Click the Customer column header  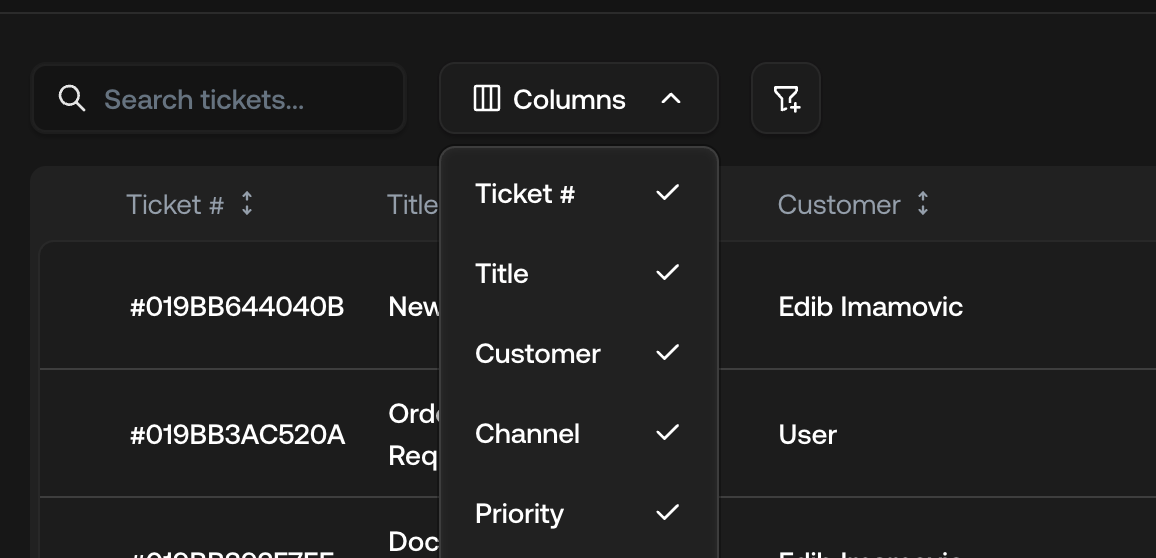click(839, 204)
